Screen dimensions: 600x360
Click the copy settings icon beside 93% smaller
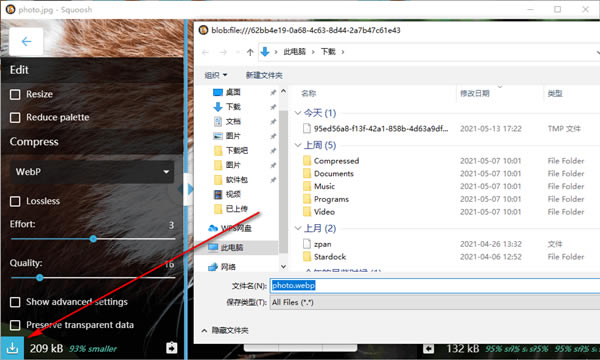(x=171, y=348)
